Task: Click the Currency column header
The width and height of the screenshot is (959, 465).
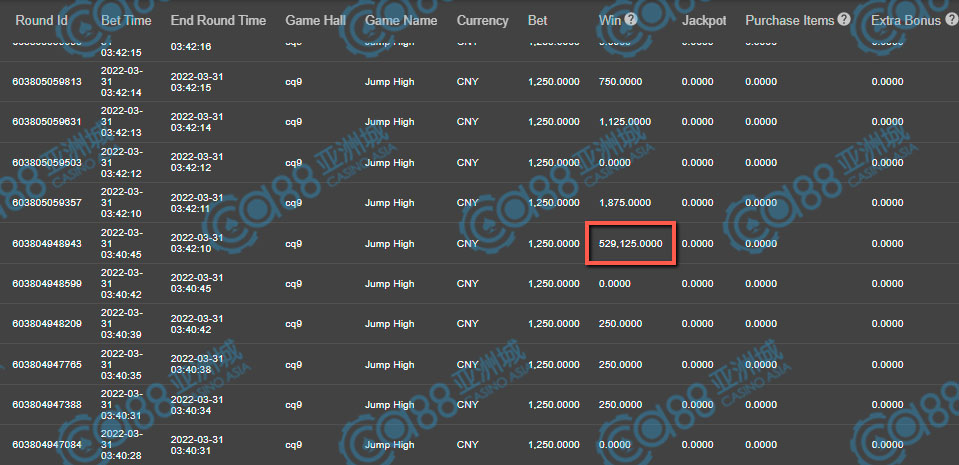Action: point(483,20)
